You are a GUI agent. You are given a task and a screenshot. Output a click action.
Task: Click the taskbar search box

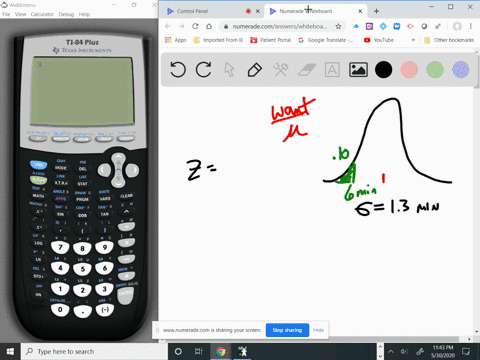point(94,351)
